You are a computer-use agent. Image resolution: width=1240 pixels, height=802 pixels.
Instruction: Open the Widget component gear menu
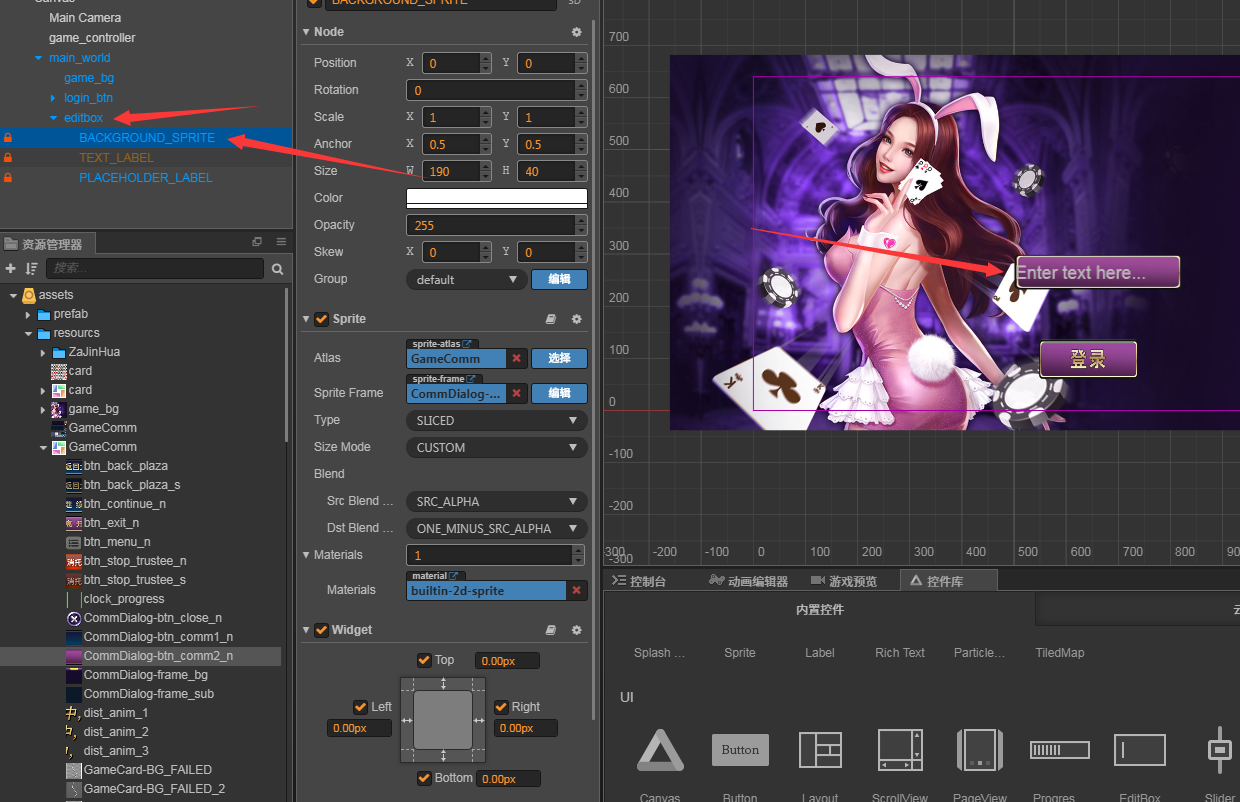tap(576, 630)
